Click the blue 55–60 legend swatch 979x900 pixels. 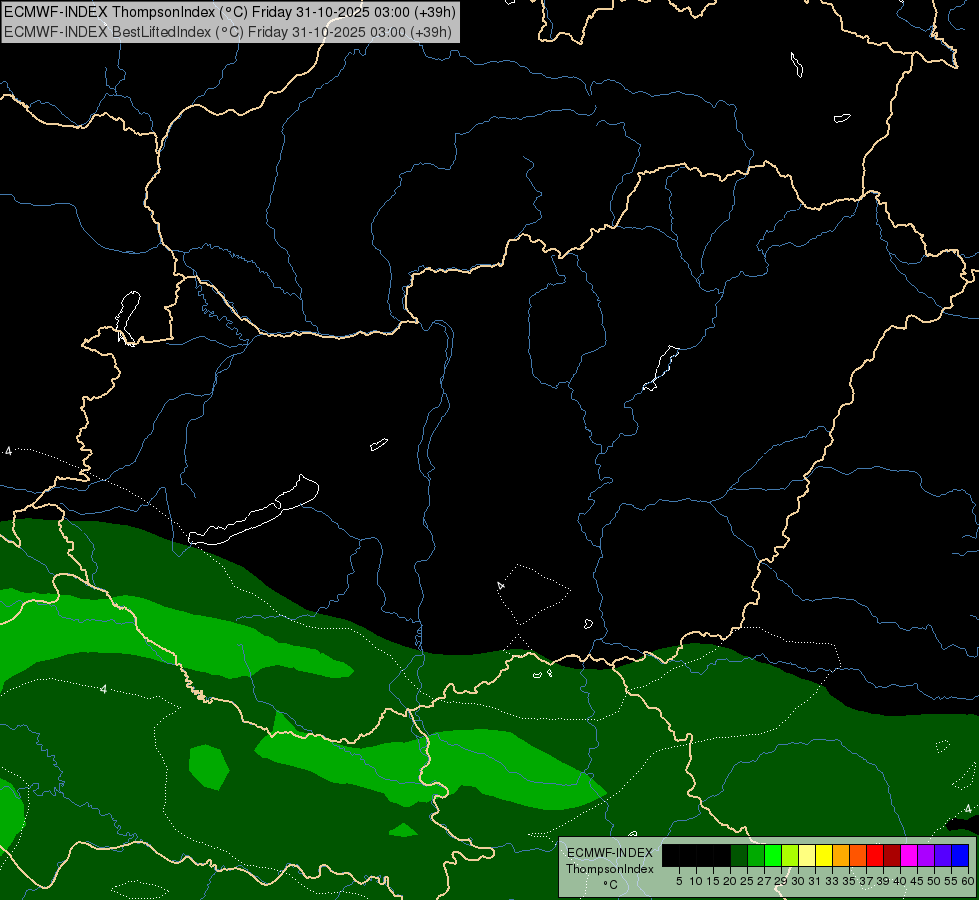tap(960, 855)
